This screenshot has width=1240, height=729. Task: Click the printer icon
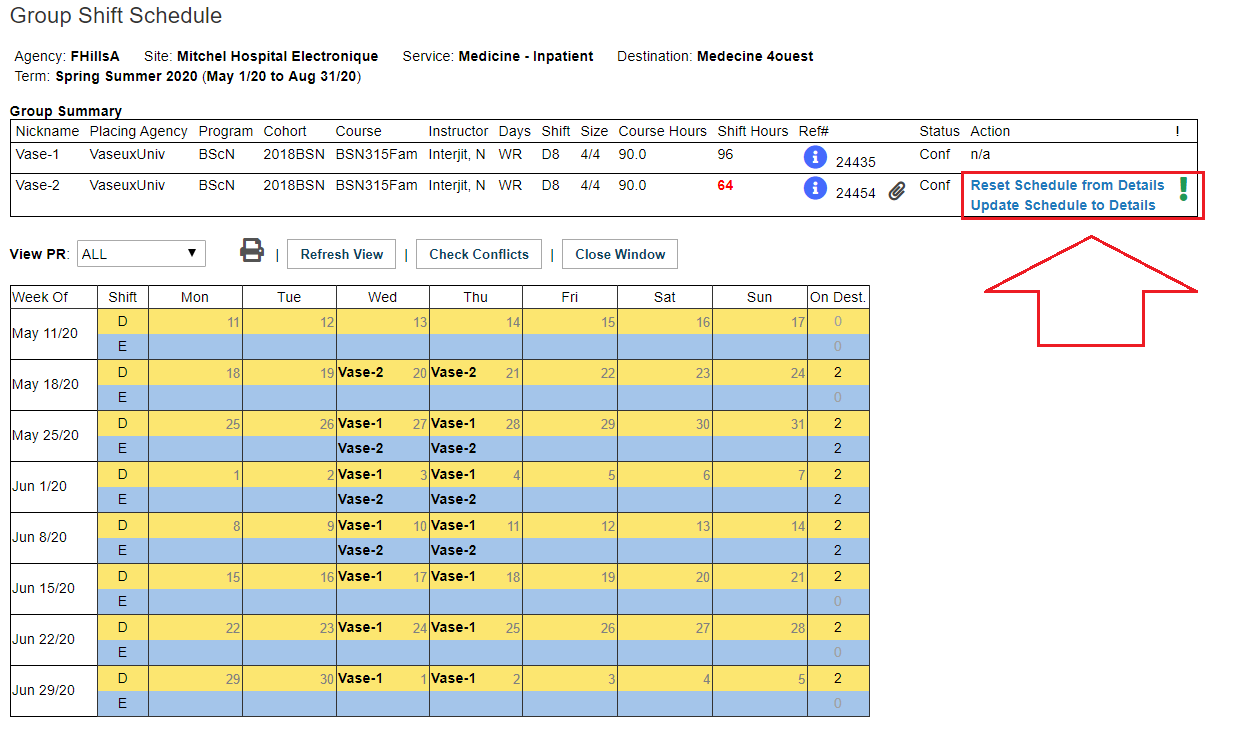pos(252,251)
